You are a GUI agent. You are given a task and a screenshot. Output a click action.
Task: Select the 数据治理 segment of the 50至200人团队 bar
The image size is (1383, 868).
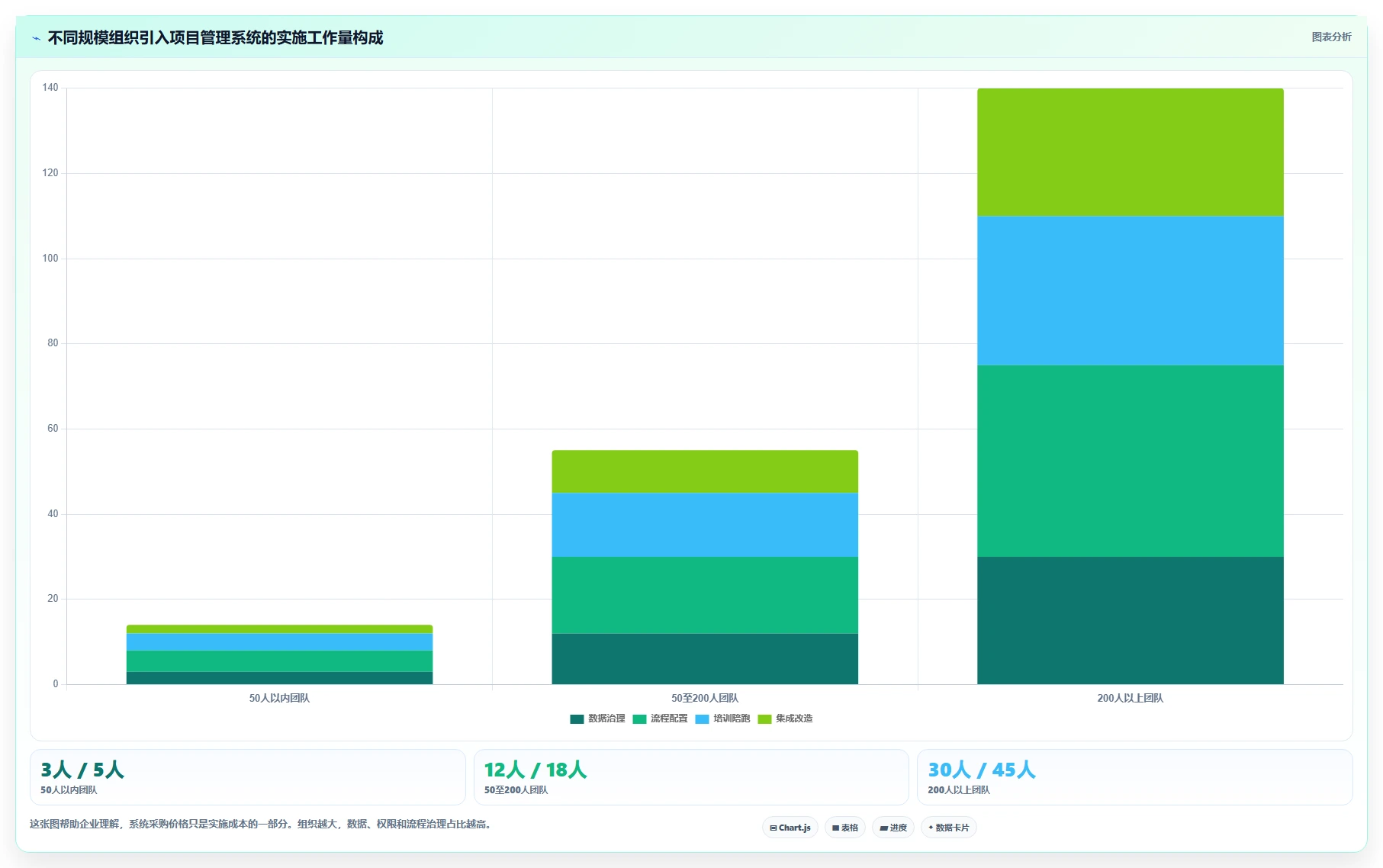pyautogui.click(x=705, y=659)
